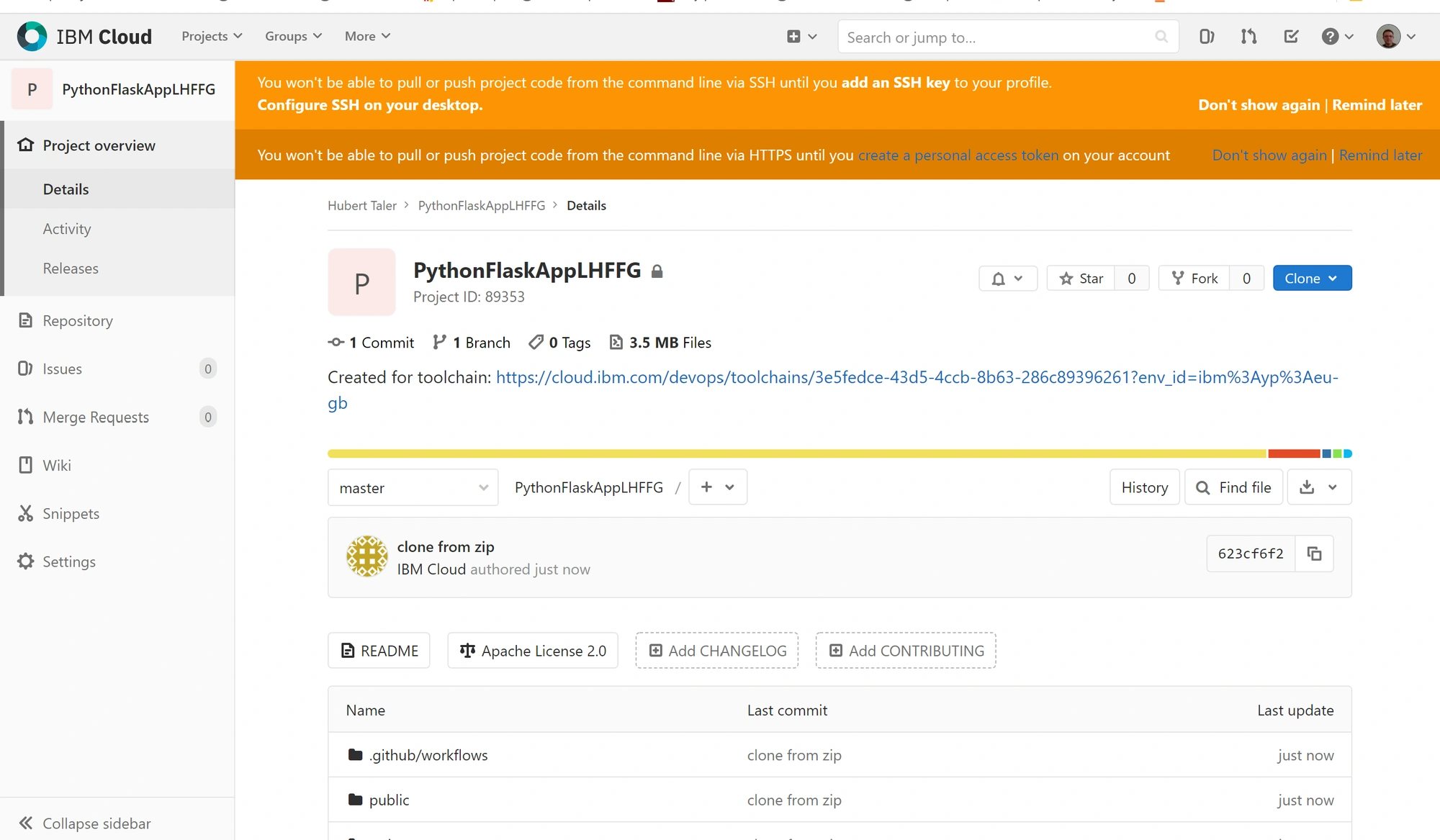The width and height of the screenshot is (1440, 840).
Task: Click the notification bell dropdown
Action: pyautogui.click(x=1007, y=279)
